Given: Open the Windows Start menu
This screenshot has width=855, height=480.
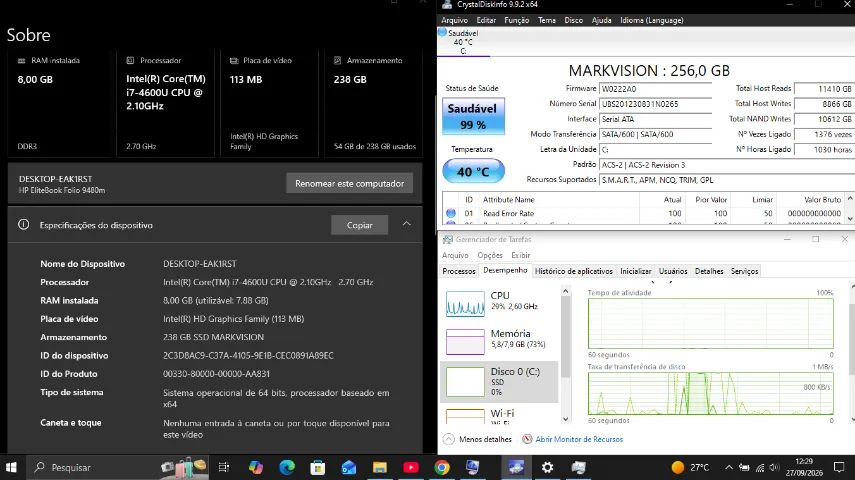Looking at the screenshot, I should [x=11, y=467].
